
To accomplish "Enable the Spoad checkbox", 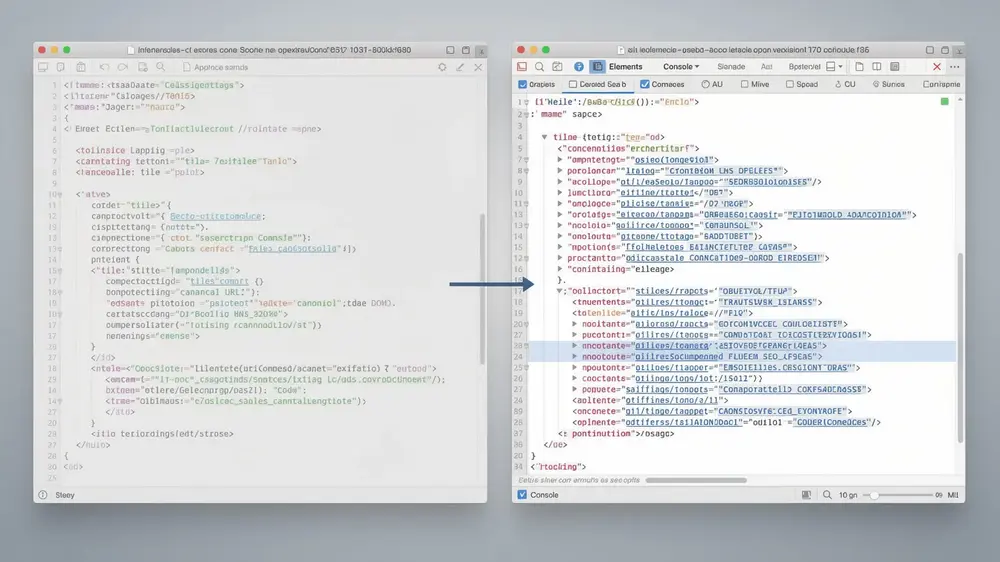I will (x=790, y=84).
